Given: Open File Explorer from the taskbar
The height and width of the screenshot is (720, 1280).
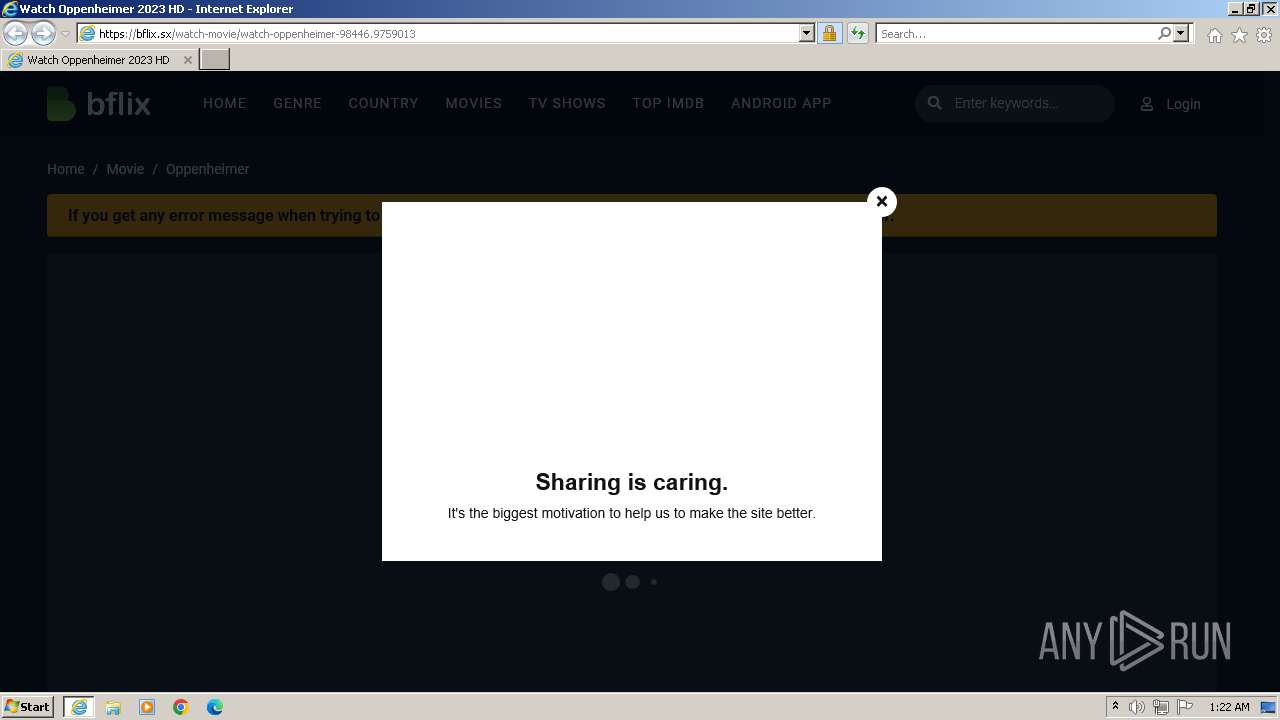Looking at the screenshot, I should click(x=113, y=707).
